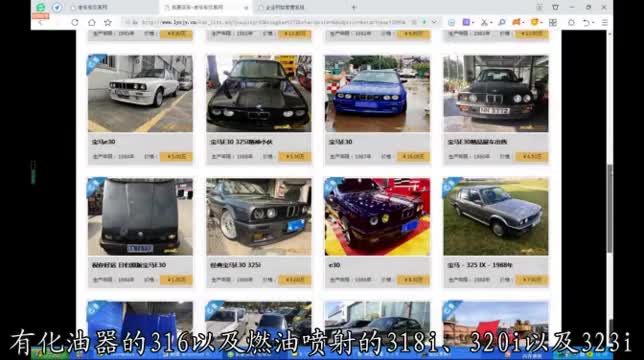Bookmark this page with the star icon
The width and height of the screenshot is (644, 360).
108,23
